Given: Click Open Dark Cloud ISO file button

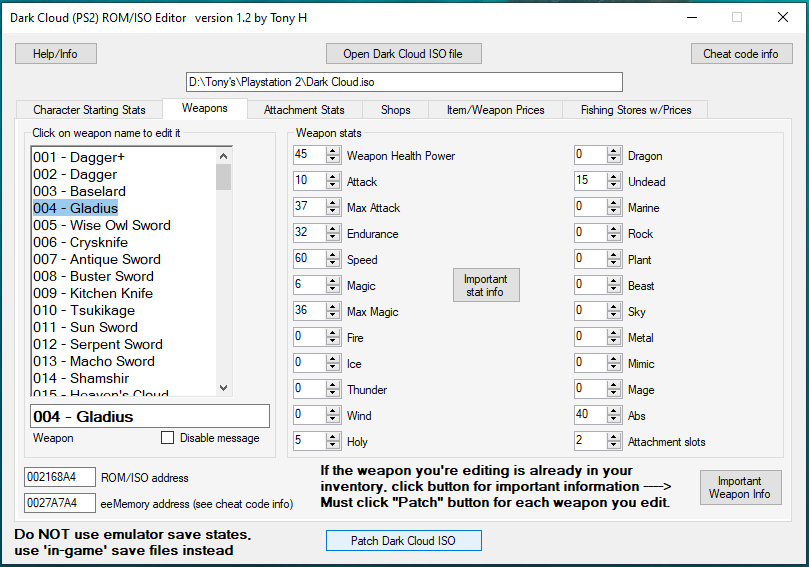Looking at the screenshot, I should [x=403, y=54].
